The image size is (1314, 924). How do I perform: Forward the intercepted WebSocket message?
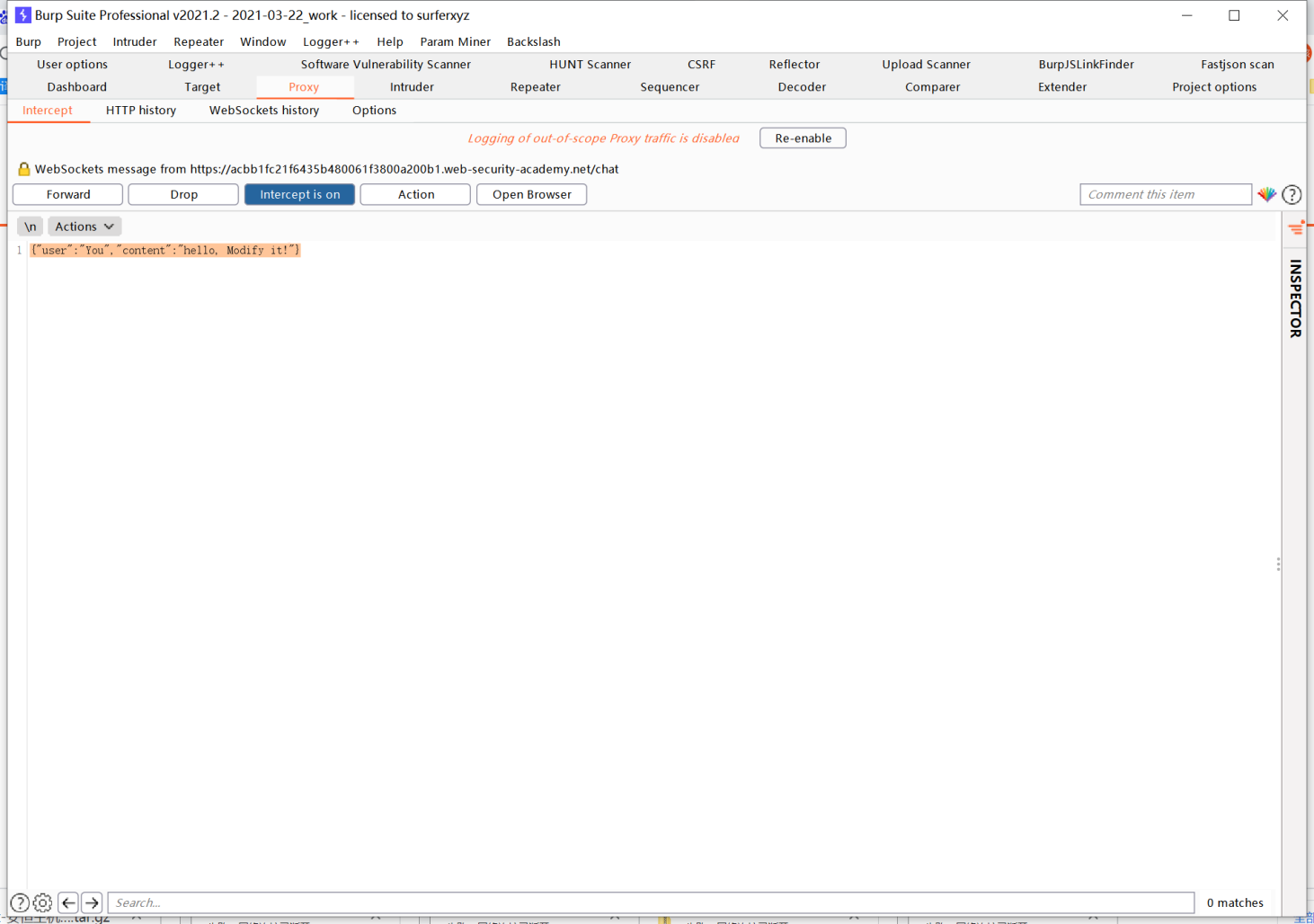pyautogui.click(x=68, y=194)
